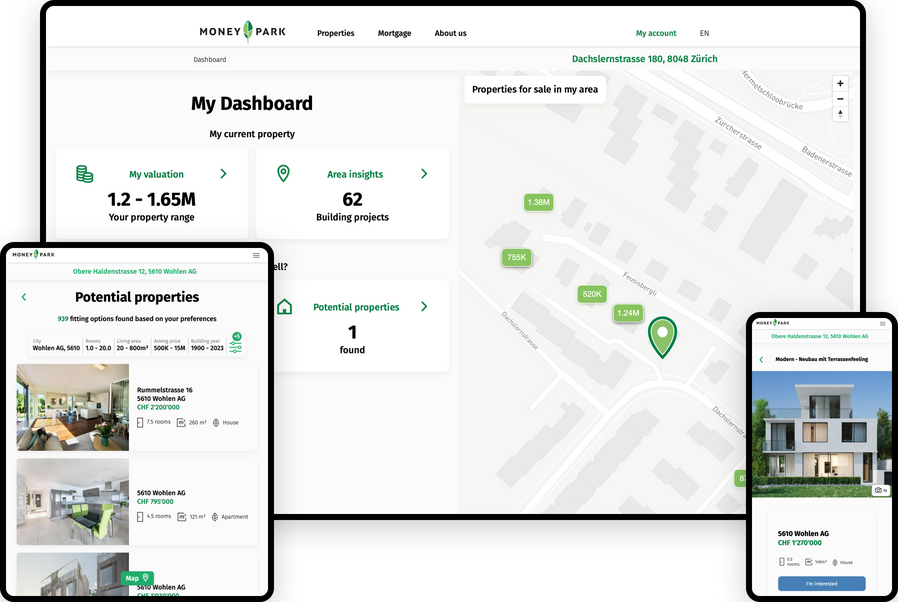Screen dimensions: 898x602
Task: Click the Apartment type icon
Action: [215, 517]
